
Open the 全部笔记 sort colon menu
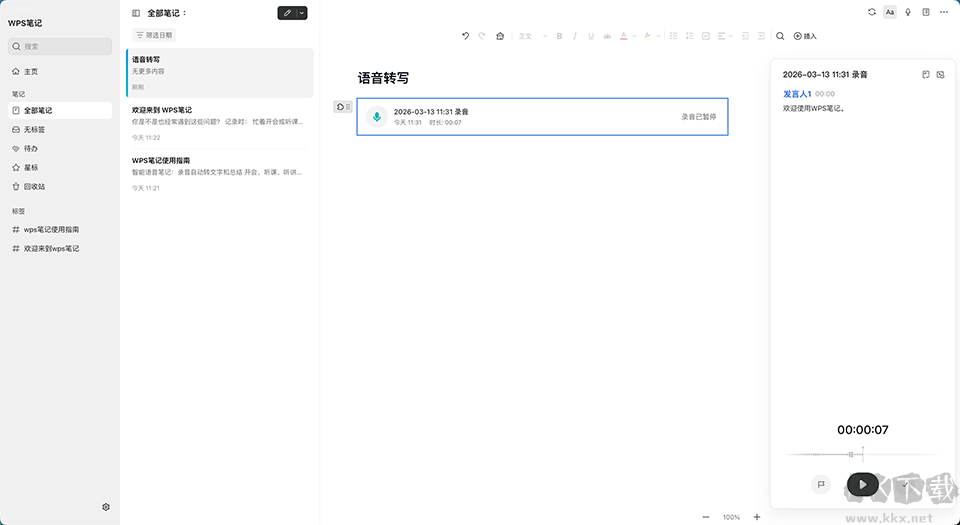184,13
